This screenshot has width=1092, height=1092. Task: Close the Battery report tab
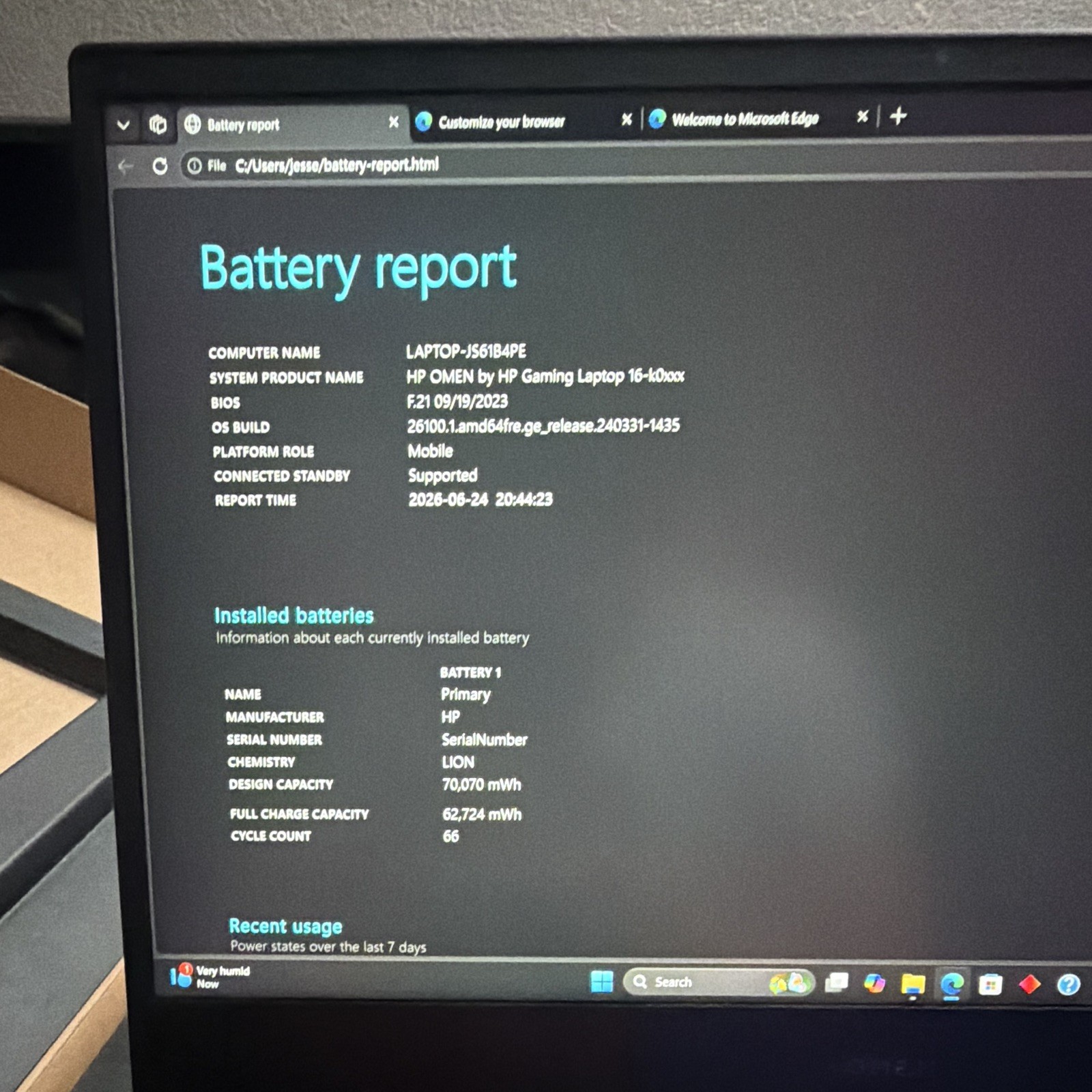pyautogui.click(x=394, y=122)
